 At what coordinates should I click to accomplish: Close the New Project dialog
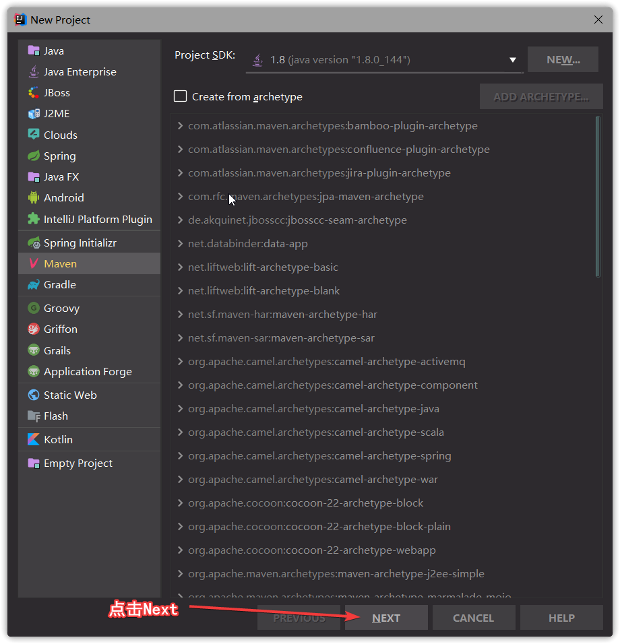598,19
